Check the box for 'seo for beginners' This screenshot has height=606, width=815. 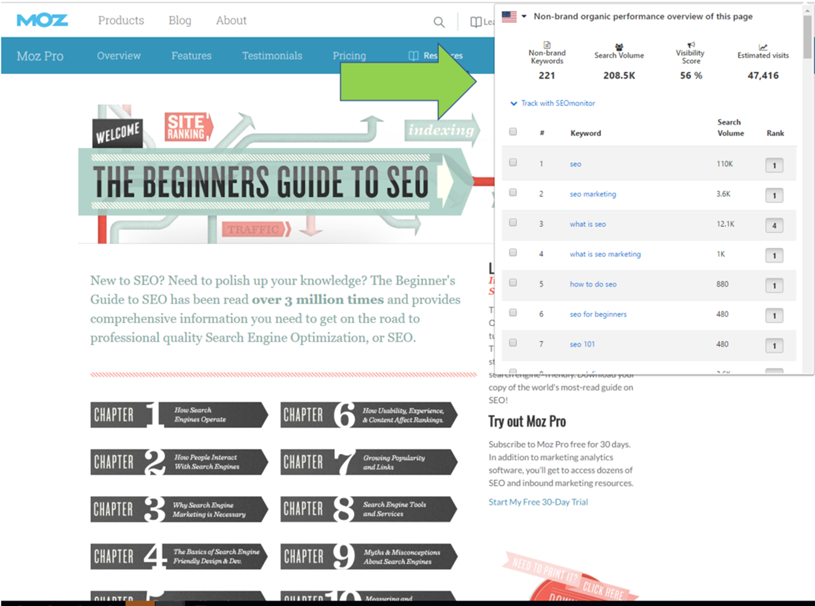(513, 313)
